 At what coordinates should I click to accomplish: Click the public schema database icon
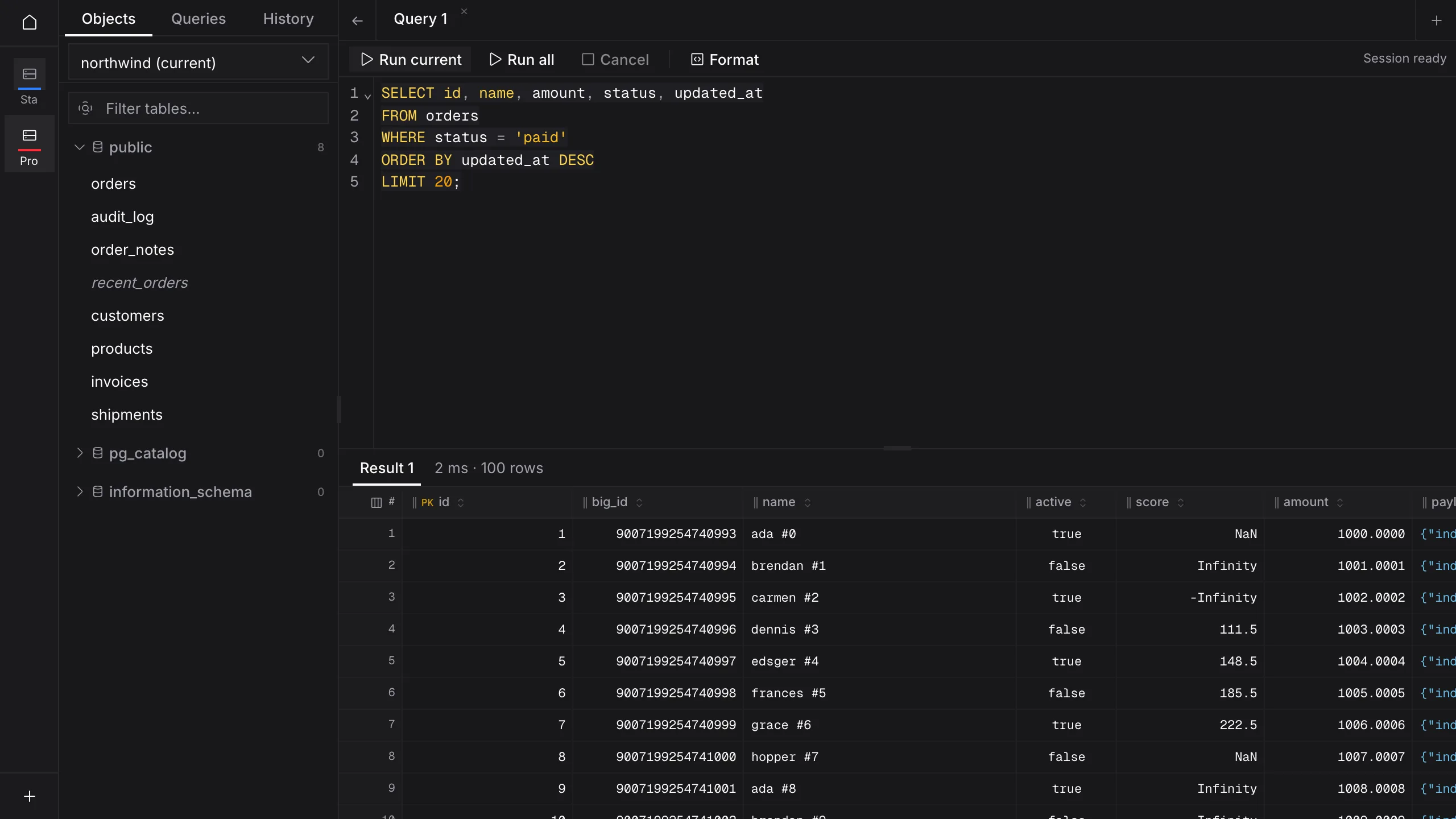[x=98, y=147]
